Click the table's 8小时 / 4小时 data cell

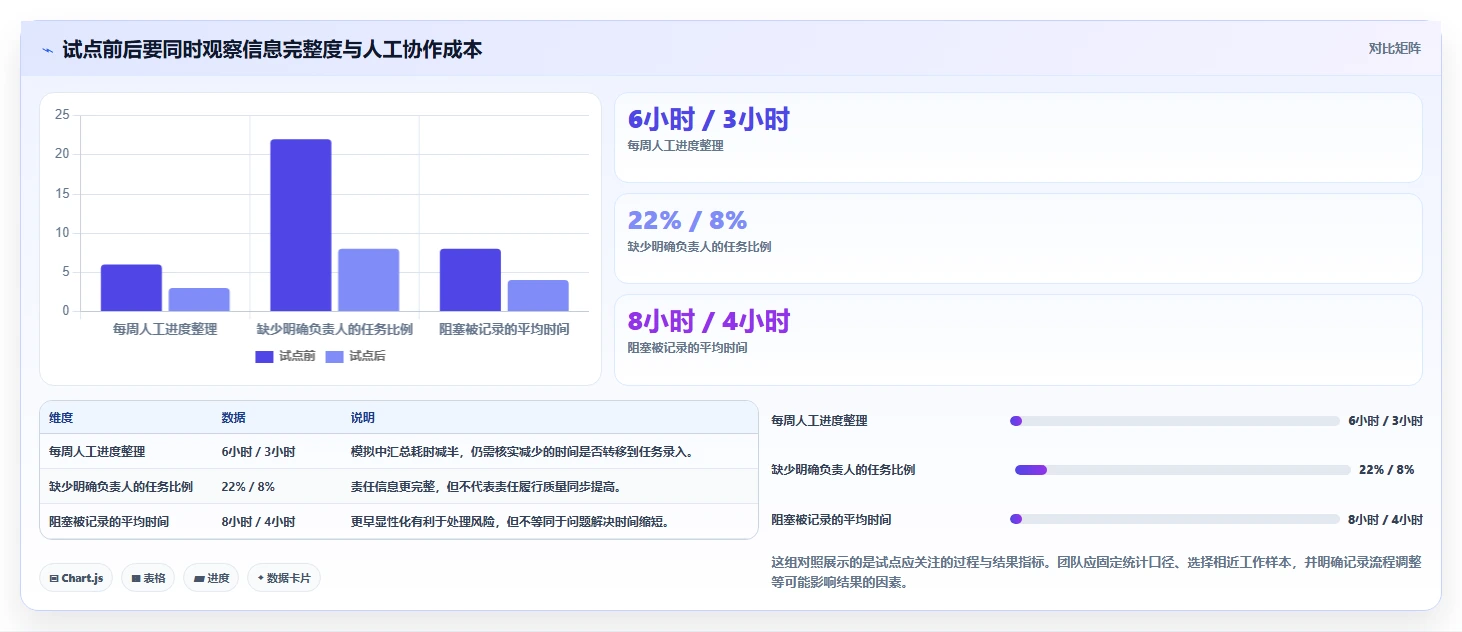click(x=258, y=522)
